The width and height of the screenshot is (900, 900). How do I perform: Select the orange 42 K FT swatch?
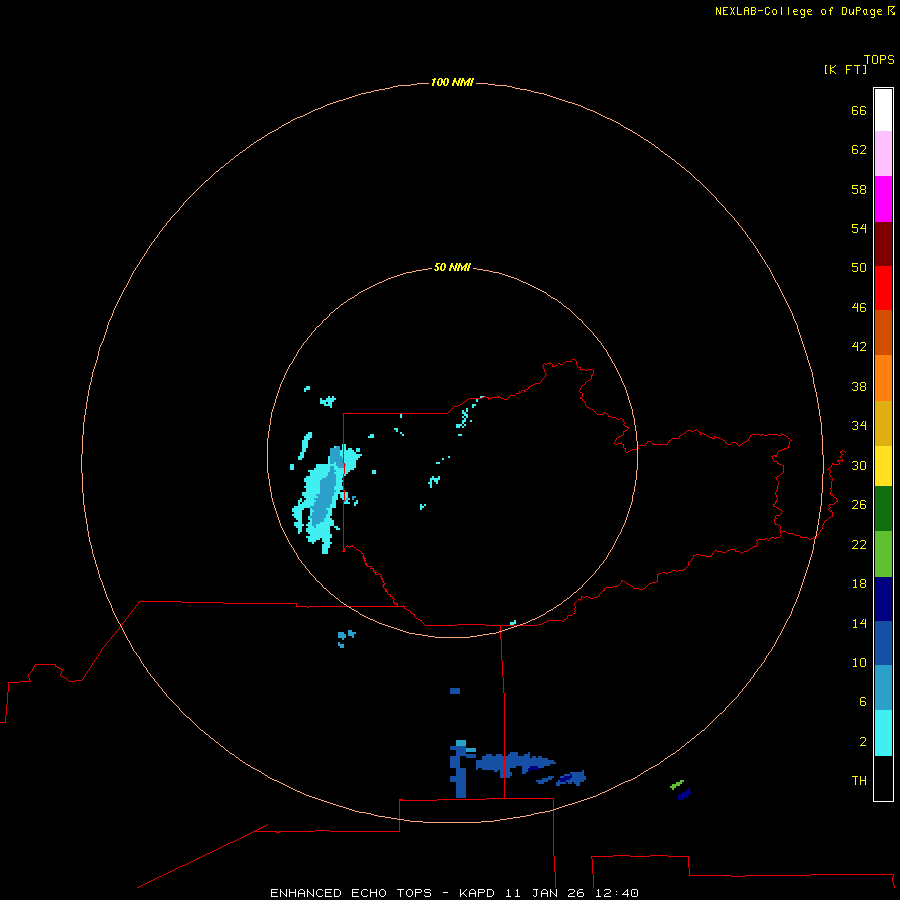point(883,378)
